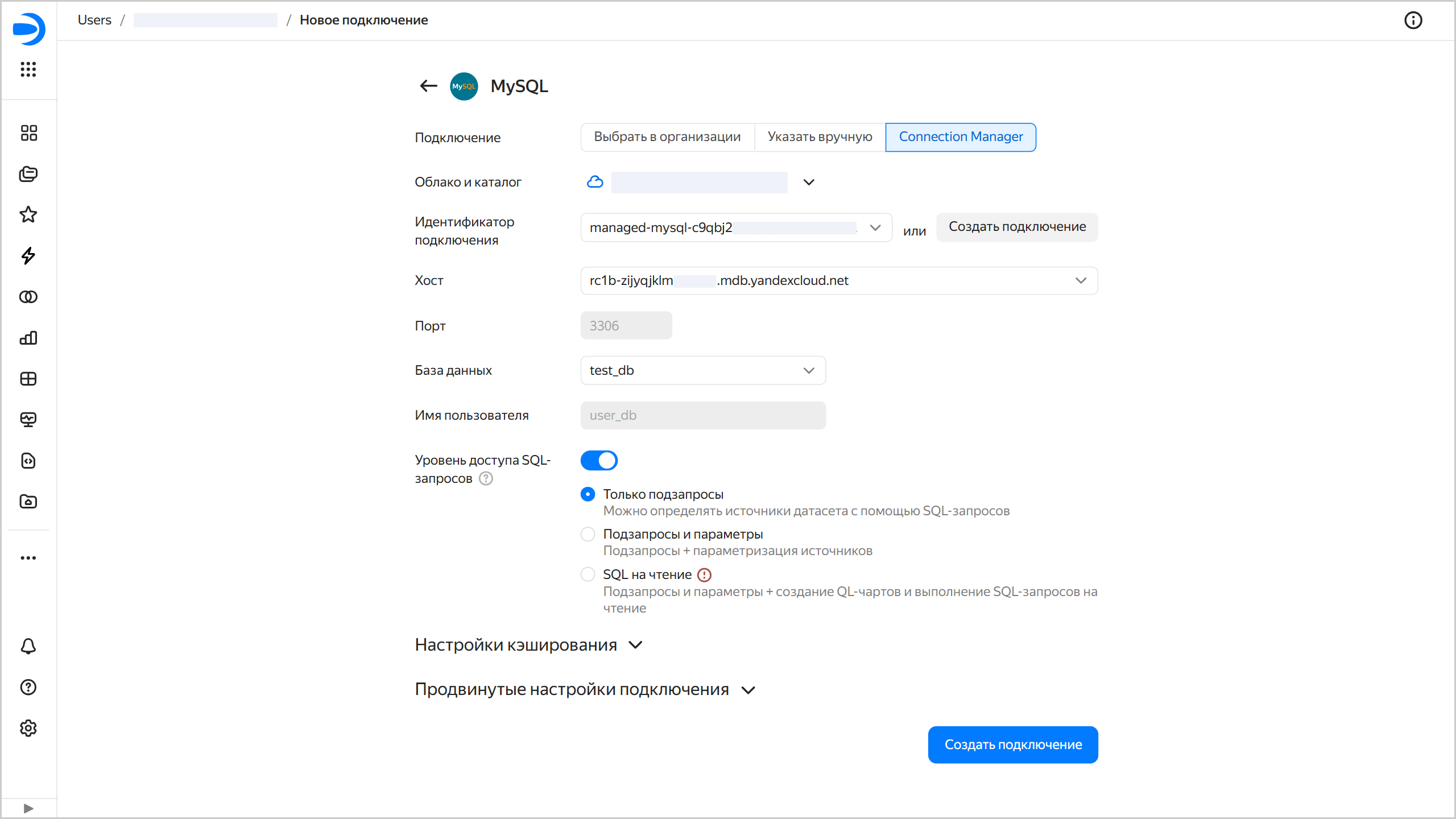Click the Users breadcrumb link
This screenshot has height=819, width=1456.
(x=94, y=20)
